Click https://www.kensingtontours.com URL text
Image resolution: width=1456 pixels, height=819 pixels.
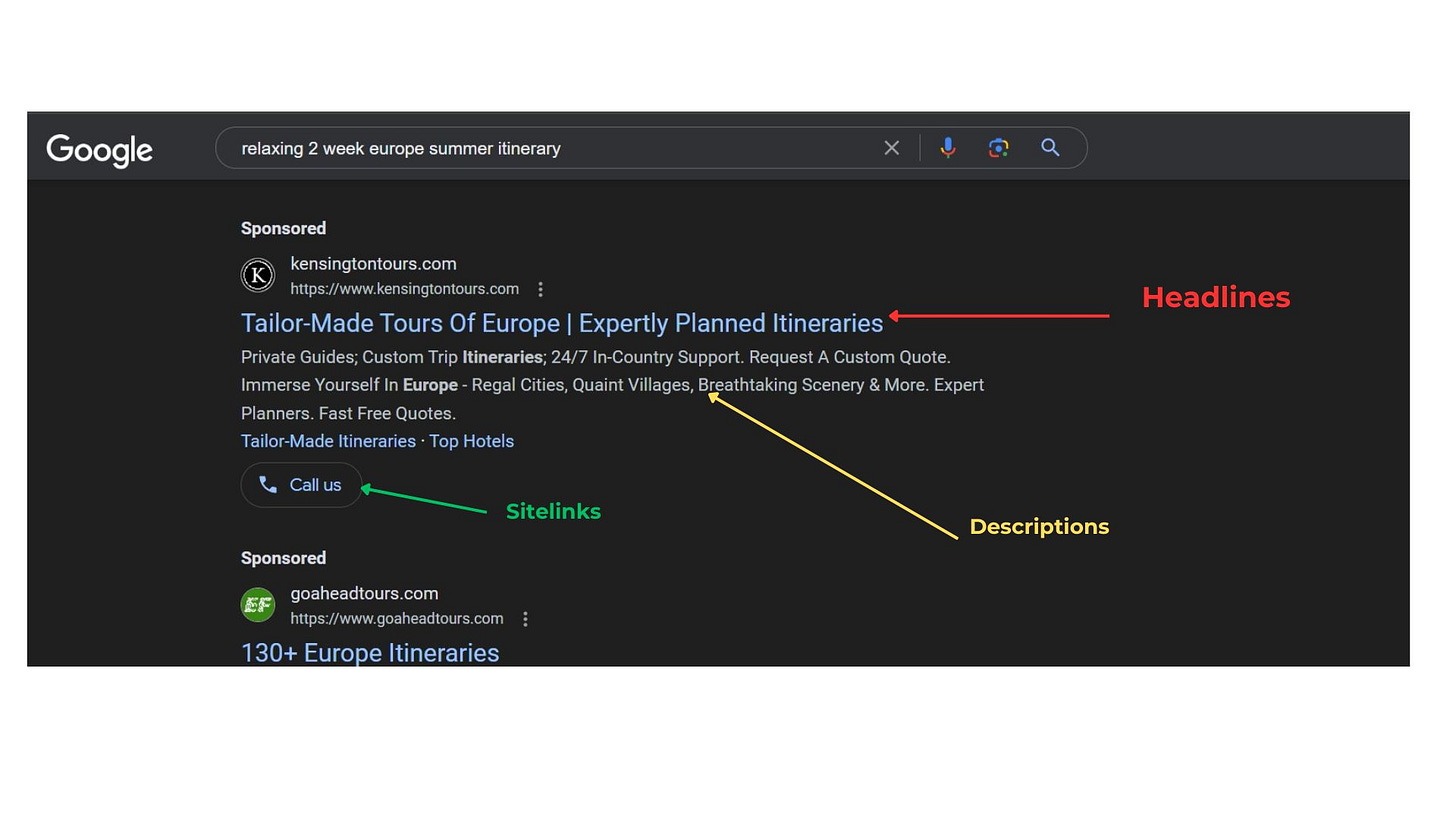(x=405, y=289)
